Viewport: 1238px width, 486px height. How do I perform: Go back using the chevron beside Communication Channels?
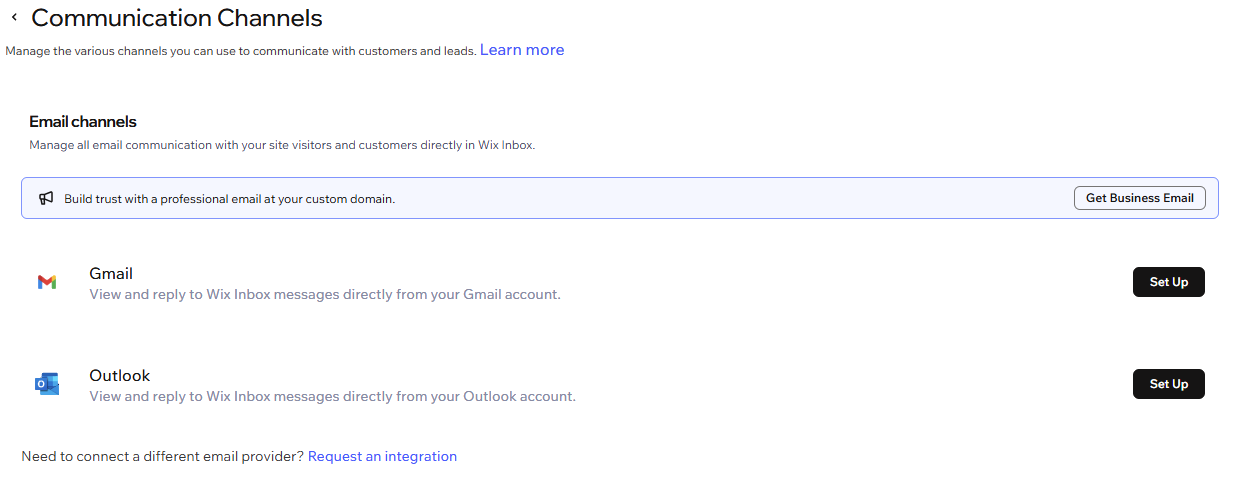(14, 18)
